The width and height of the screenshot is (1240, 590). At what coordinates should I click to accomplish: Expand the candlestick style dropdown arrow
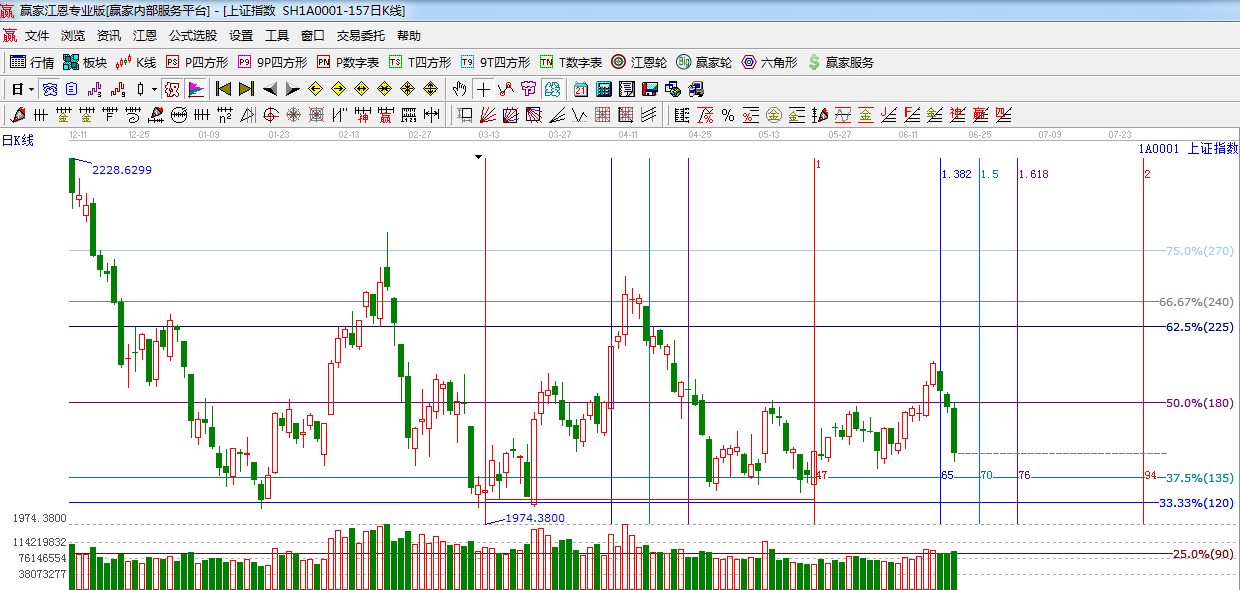pyautogui.click(x=153, y=89)
